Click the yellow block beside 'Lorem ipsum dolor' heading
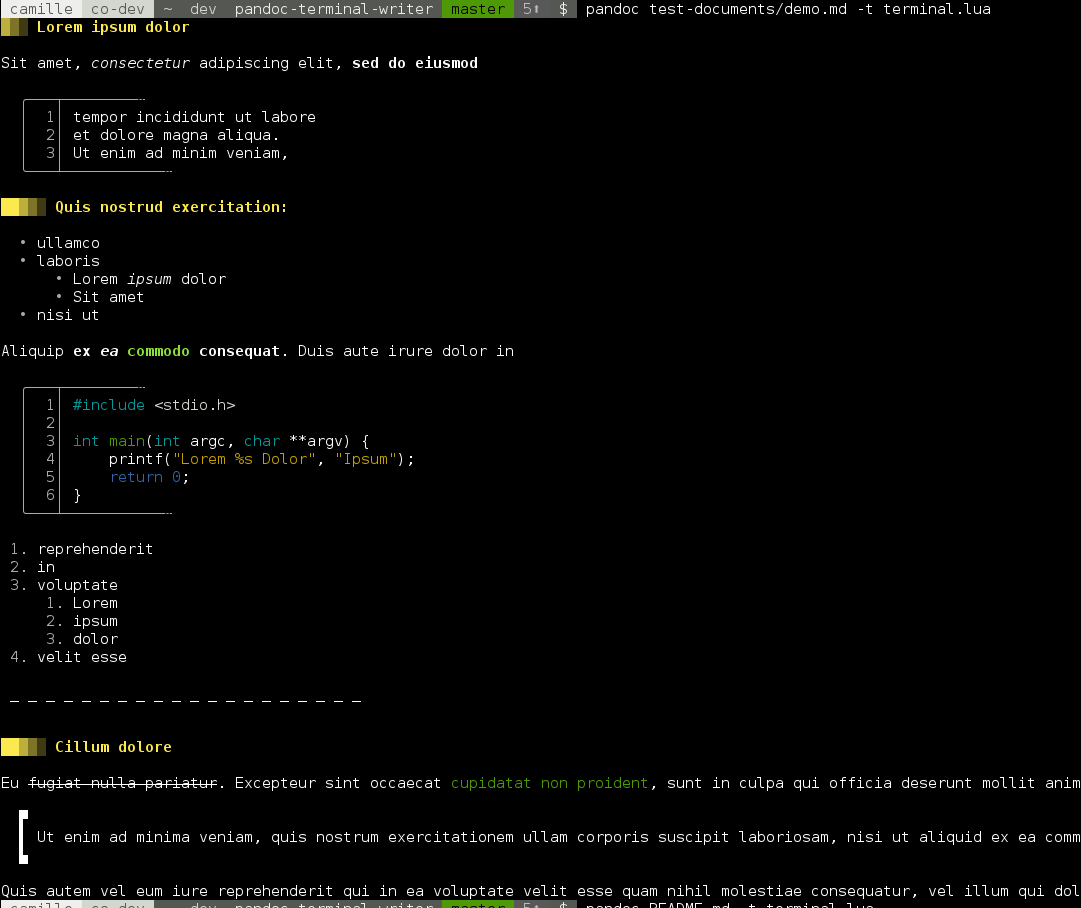 click(x=14, y=28)
